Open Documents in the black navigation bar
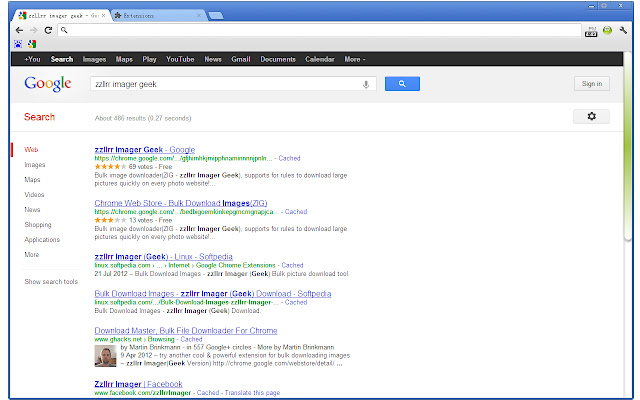 278,59
